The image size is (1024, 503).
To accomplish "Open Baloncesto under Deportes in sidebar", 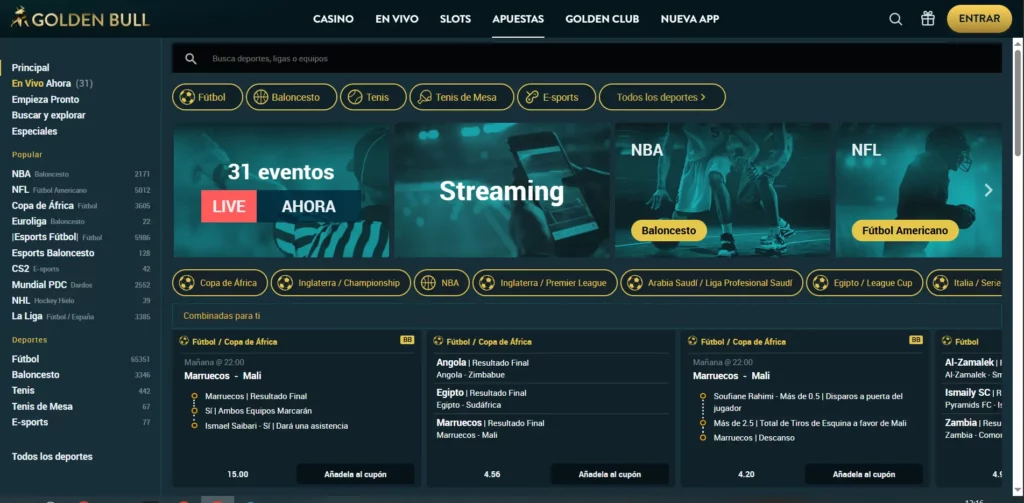I will point(80,375).
